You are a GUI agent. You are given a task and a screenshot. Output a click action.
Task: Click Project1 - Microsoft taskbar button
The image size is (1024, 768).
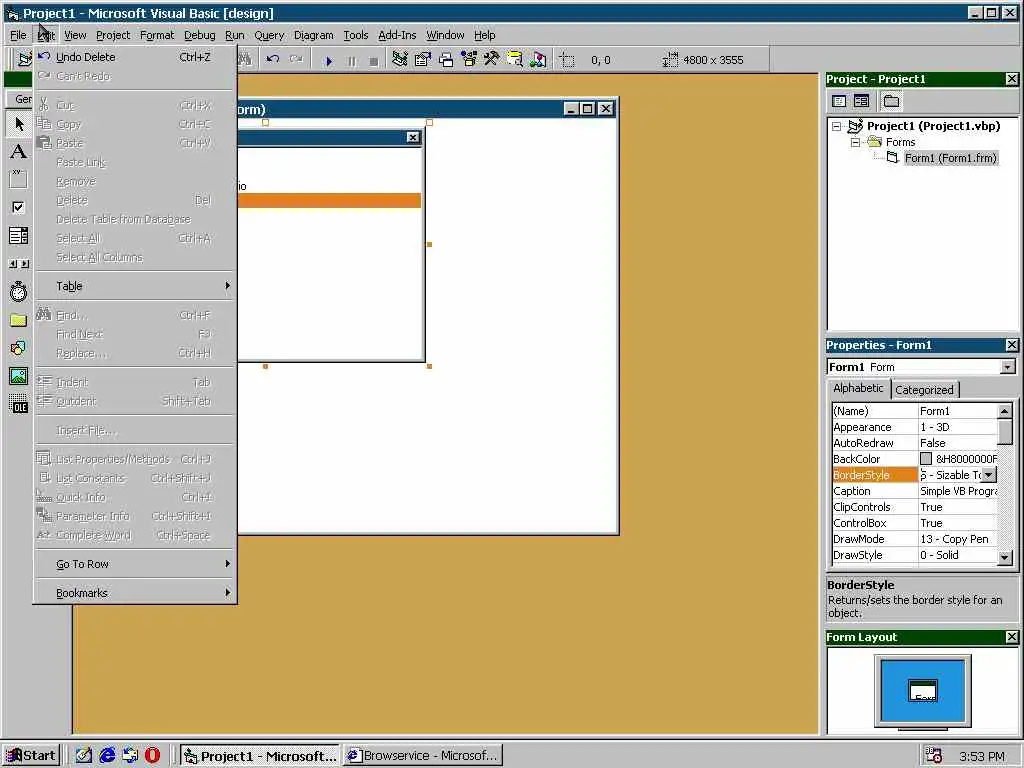(260, 756)
